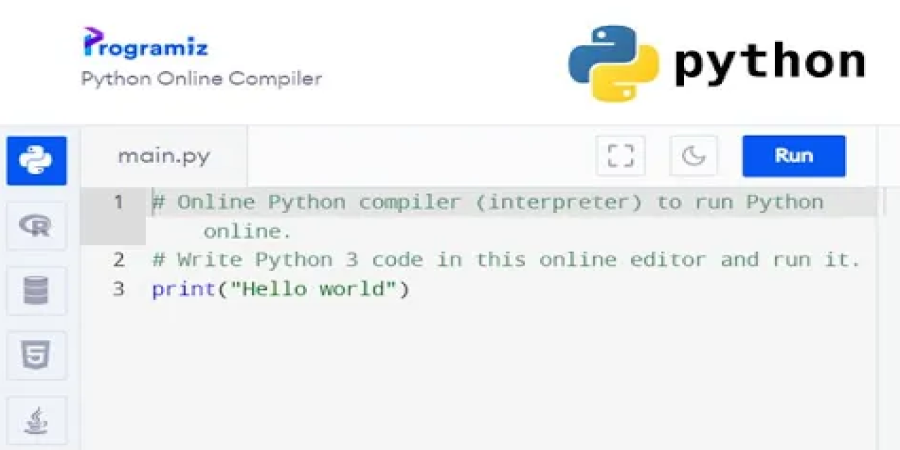Screen dimensions: 900x450
Task: Open the Programiz logo link
Action: (x=146, y=44)
